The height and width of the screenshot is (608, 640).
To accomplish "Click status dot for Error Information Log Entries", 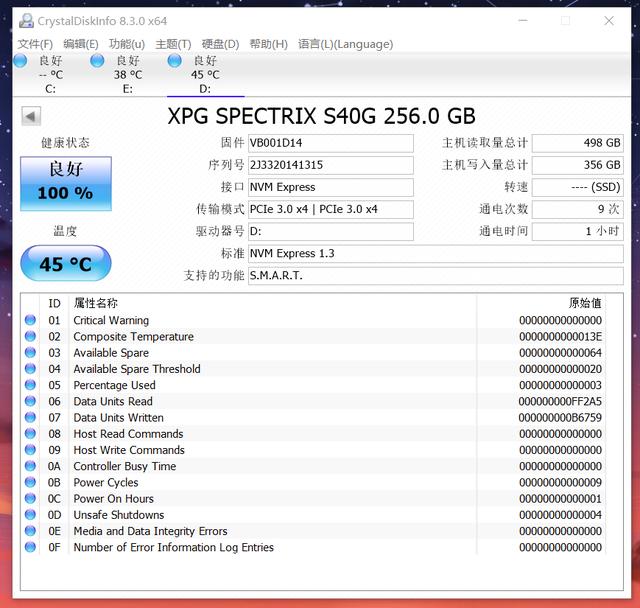I will (30, 547).
